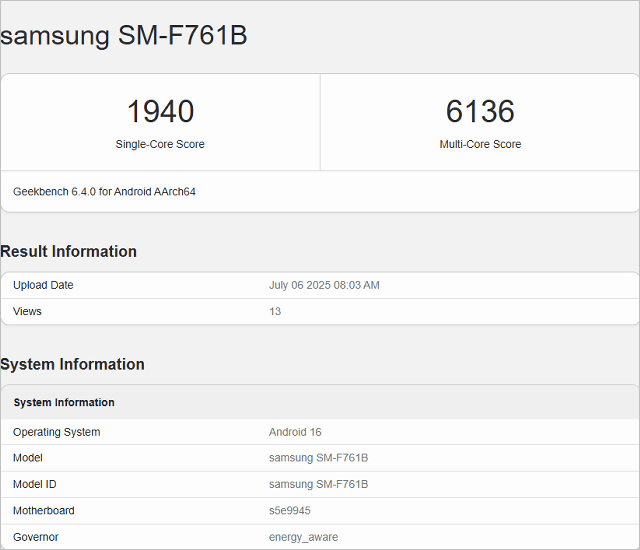640x550 pixels.
Task: Click the Result Information heading
Action: 68,251
